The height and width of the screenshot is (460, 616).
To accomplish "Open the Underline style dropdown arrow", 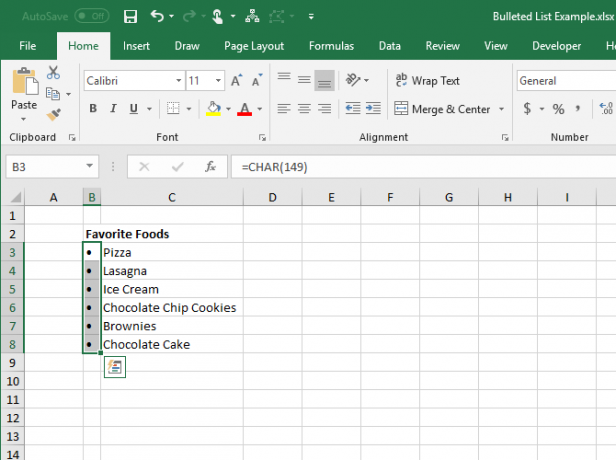I will tap(149, 109).
